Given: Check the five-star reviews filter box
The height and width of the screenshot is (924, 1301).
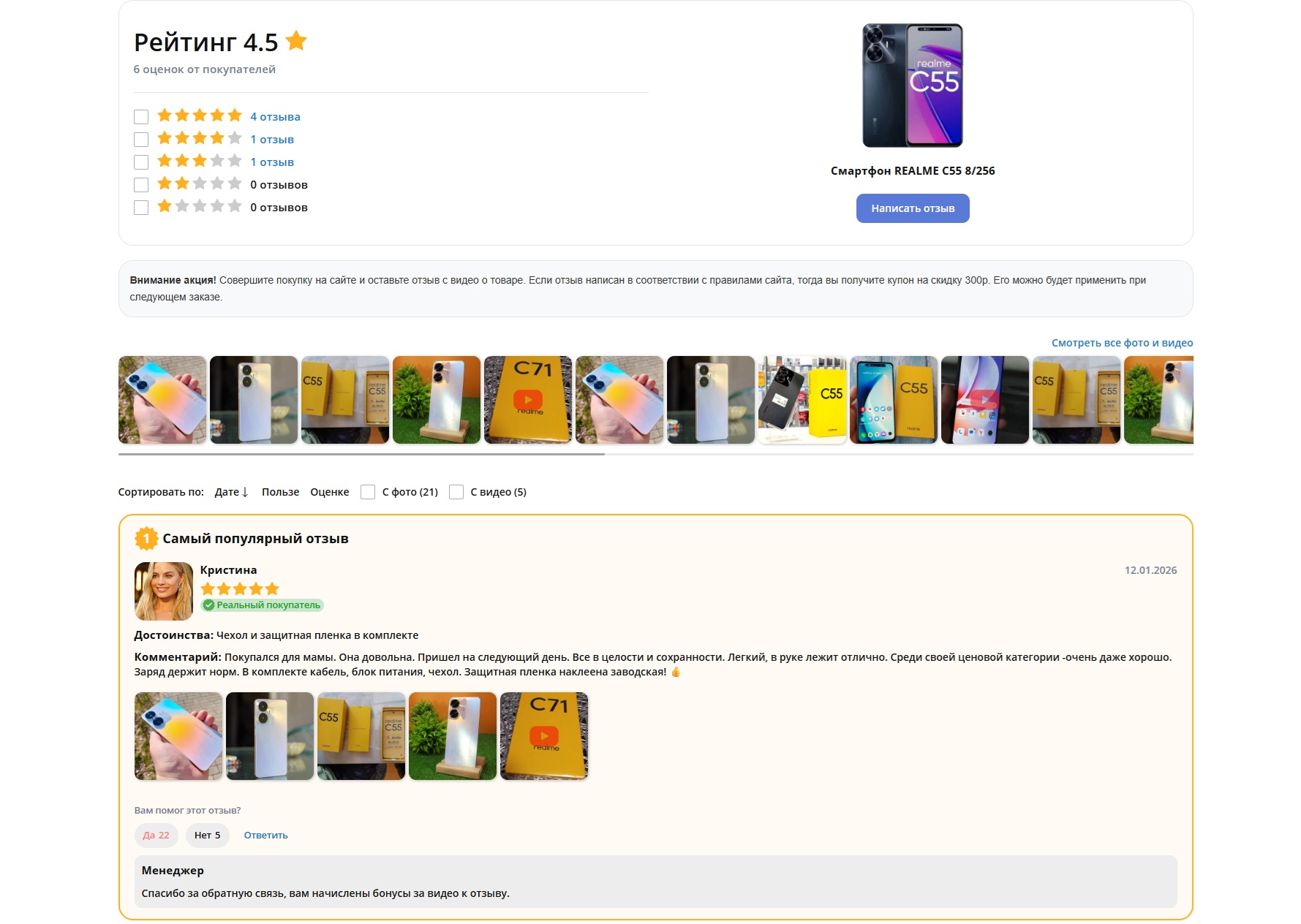Looking at the screenshot, I should 141,117.
